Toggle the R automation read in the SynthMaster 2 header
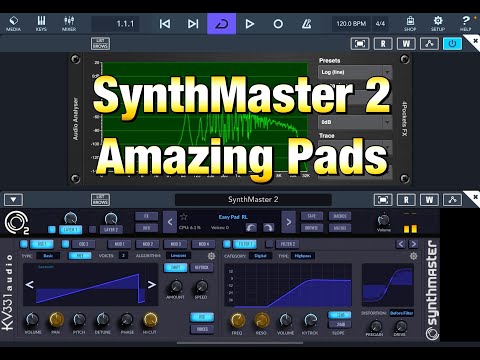480x360 pixels. [406, 200]
